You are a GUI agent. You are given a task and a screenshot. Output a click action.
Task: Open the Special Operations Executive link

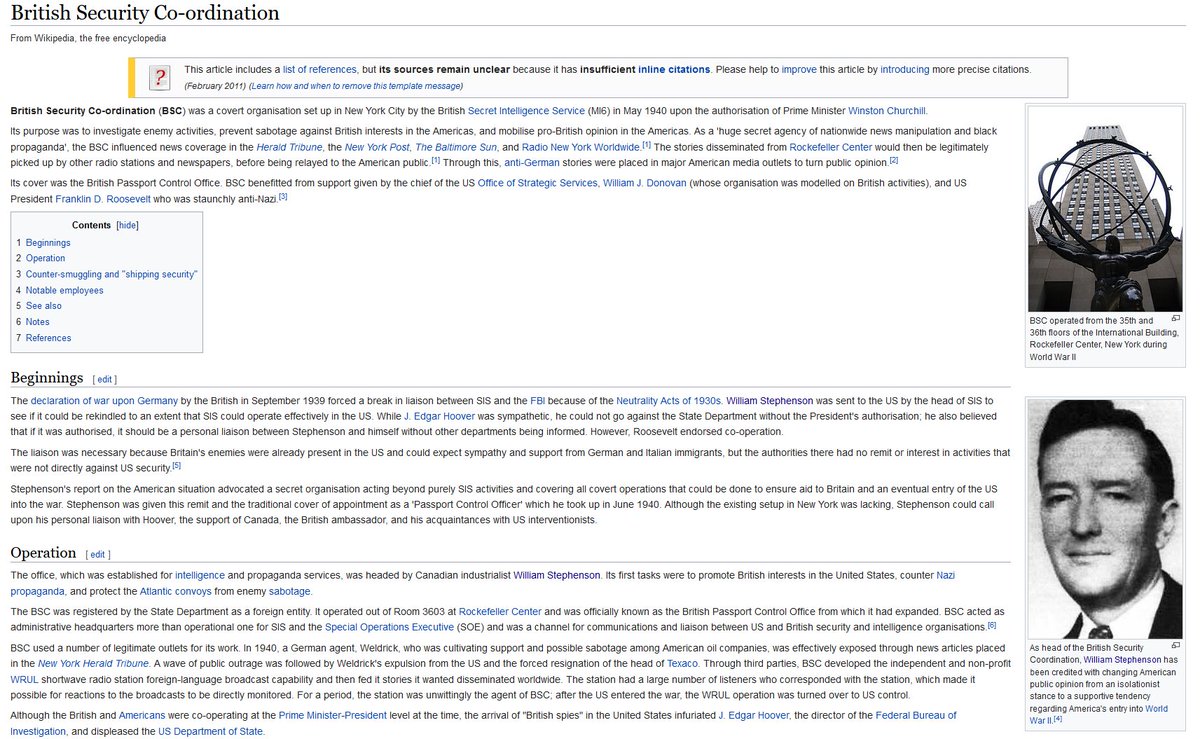point(388,627)
